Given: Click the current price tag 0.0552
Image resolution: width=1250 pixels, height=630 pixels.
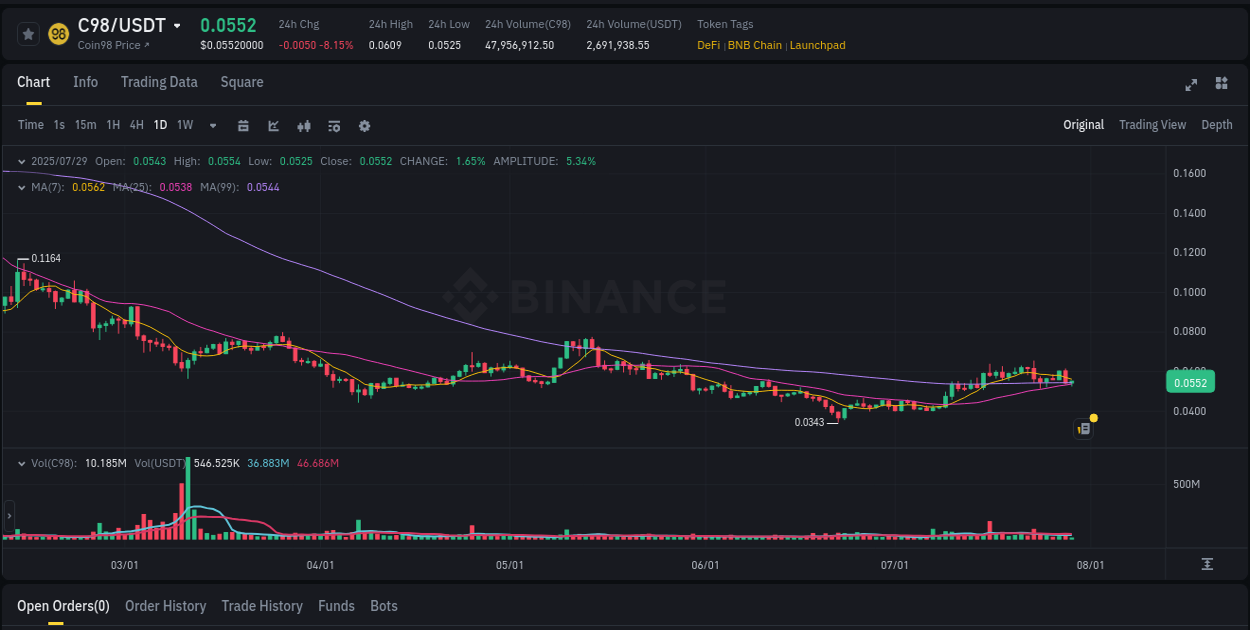Looking at the screenshot, I should 1190,381.
